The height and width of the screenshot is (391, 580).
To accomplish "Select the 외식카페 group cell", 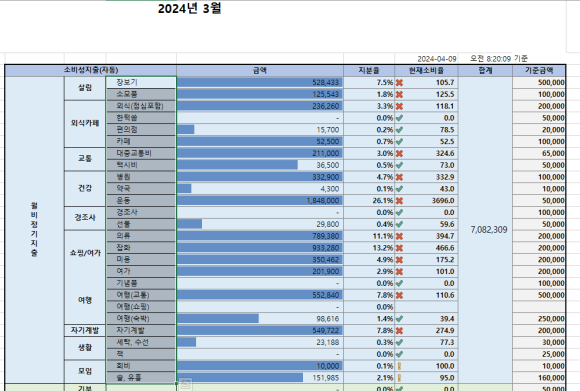I will [x=85, y=124].
